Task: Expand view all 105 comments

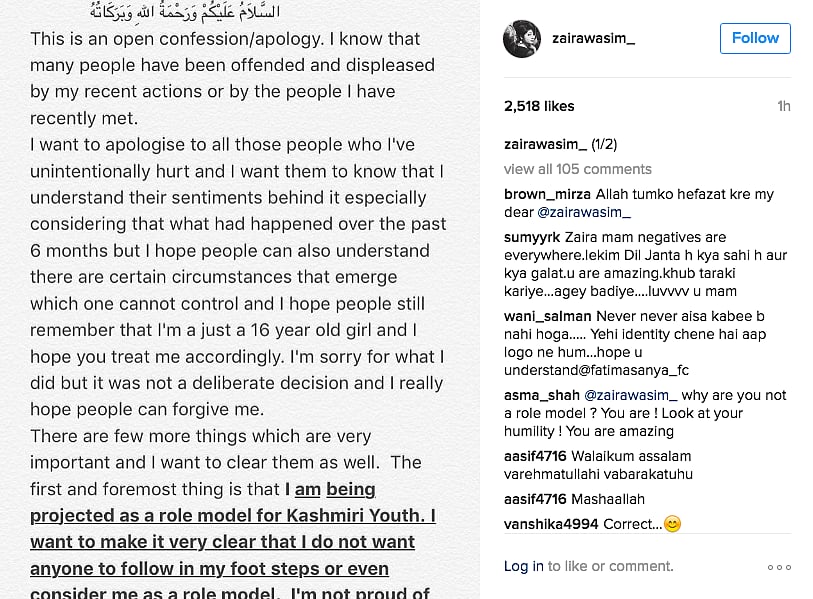Action: [577, 169]
